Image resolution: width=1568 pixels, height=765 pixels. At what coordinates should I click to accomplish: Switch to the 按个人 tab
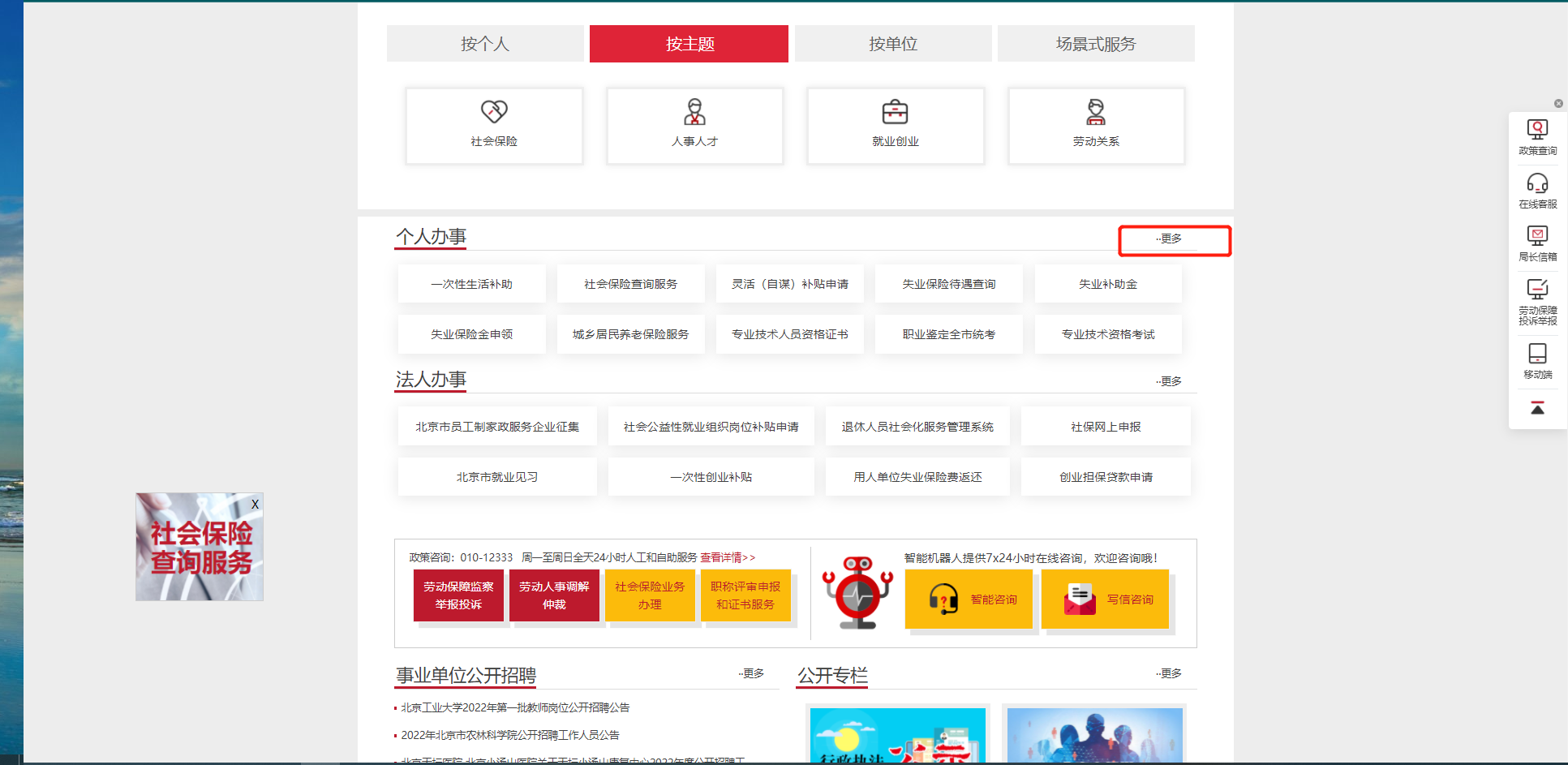tap(485, 44)
